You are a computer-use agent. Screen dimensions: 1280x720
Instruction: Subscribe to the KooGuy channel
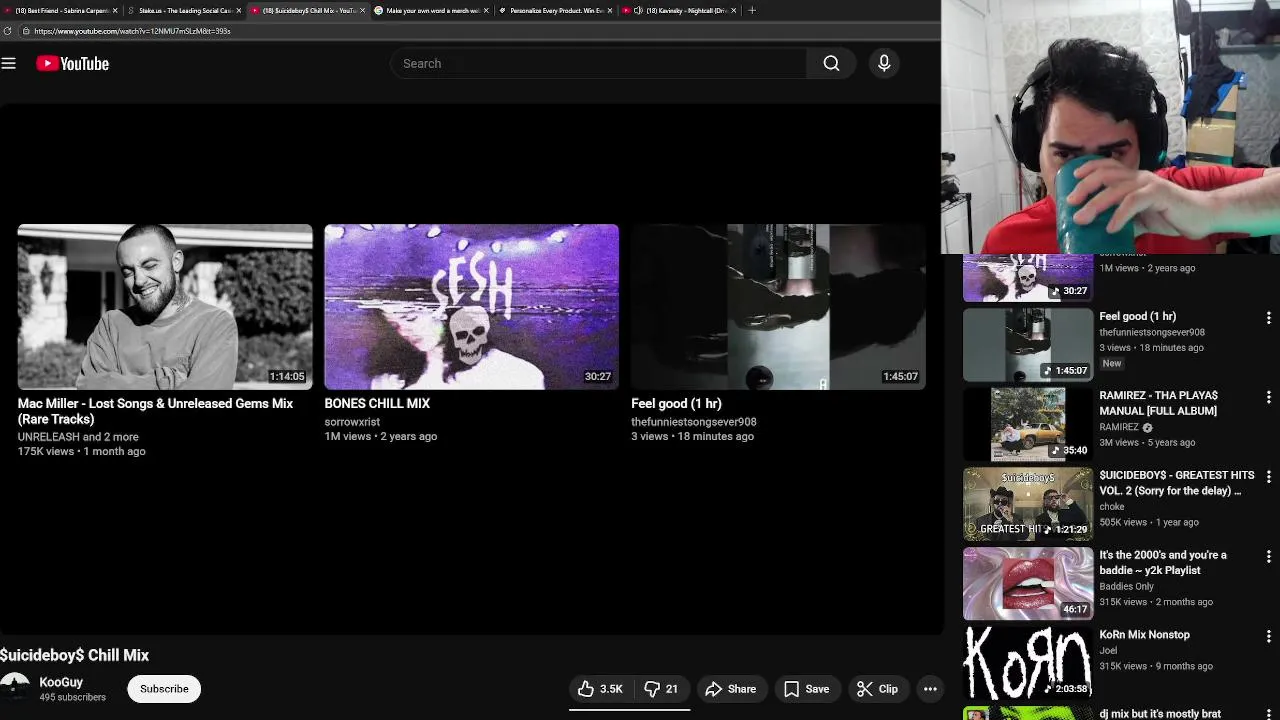pos(164,689)
